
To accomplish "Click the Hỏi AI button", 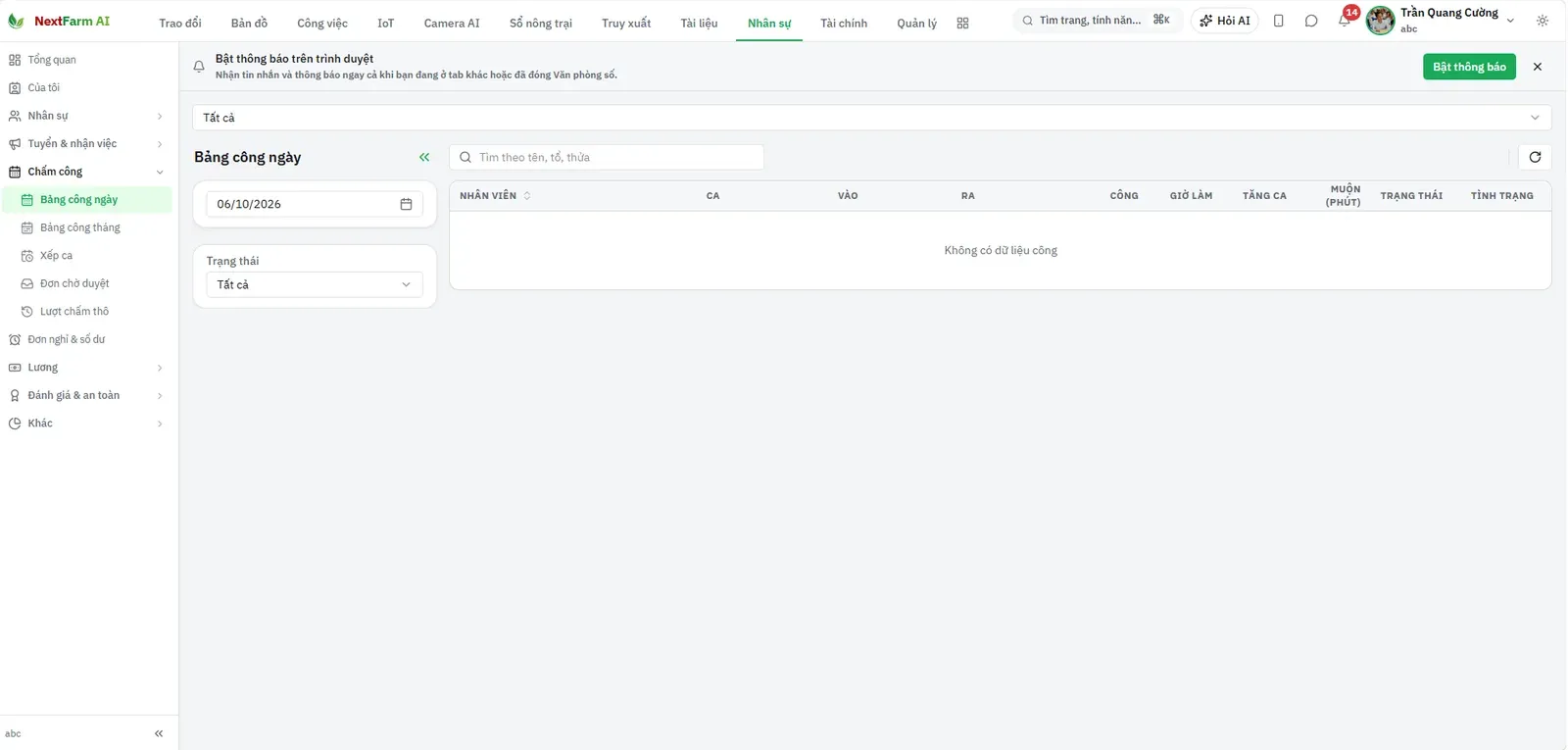I will point(1225,21).
